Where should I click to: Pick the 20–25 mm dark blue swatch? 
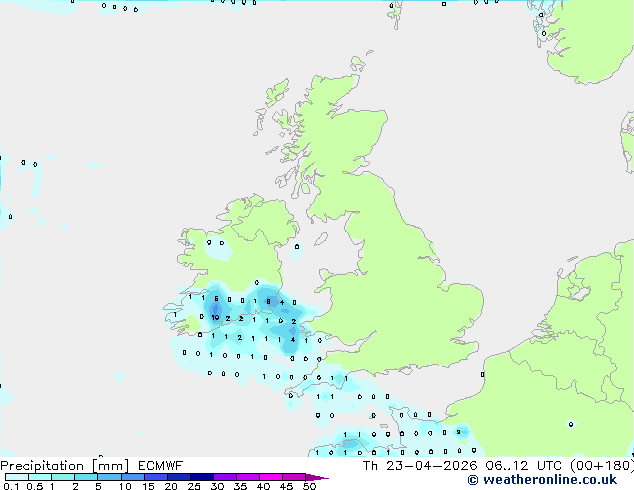pyautogui.click(x=178, y=477)
